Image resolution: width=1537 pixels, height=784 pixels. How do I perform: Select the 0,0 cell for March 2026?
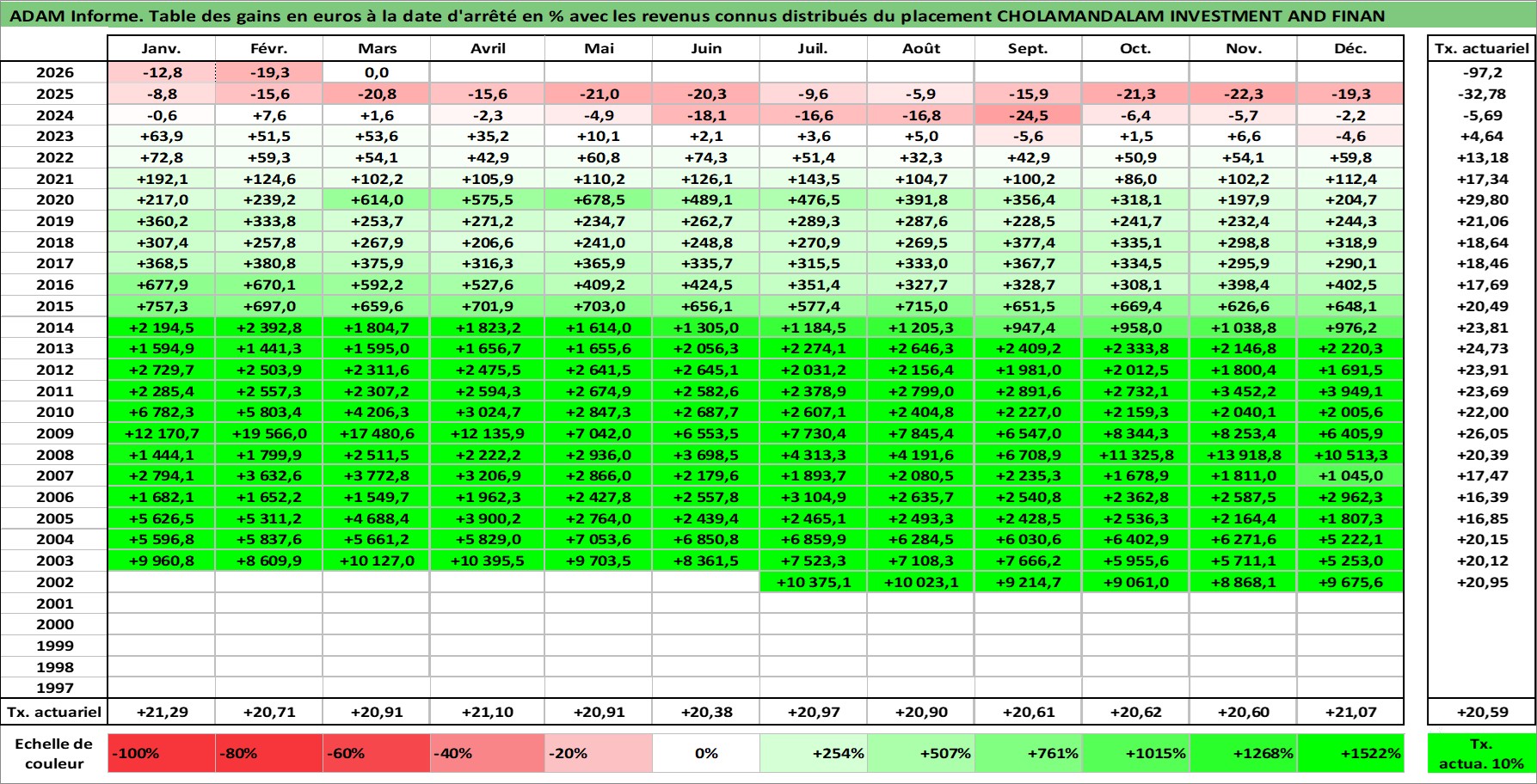point(377,72)
